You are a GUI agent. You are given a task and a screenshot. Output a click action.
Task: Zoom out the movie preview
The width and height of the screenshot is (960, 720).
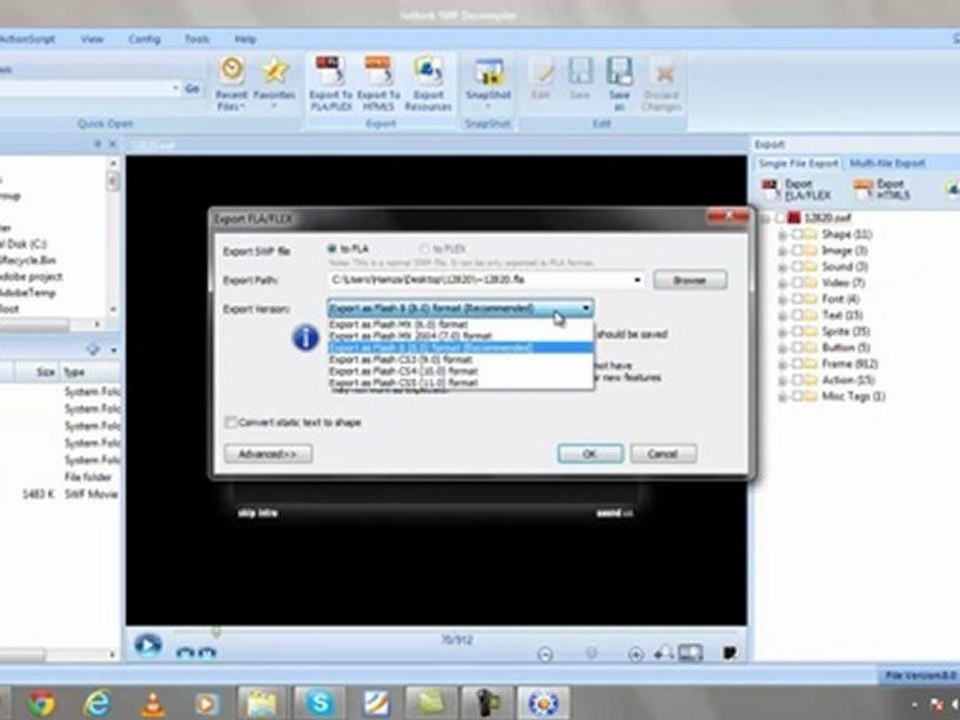(x=545, y=654)
